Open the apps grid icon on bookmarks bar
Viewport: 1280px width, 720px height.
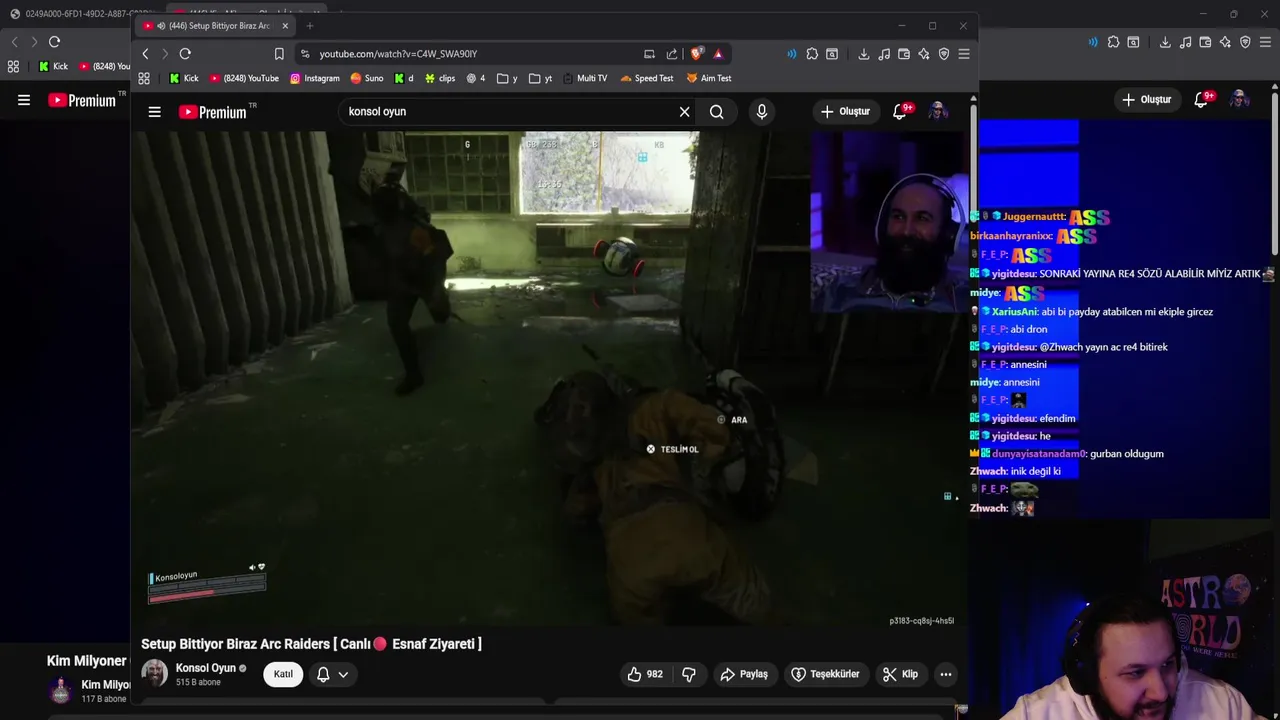pyautogui.click(x=144, y=78)
